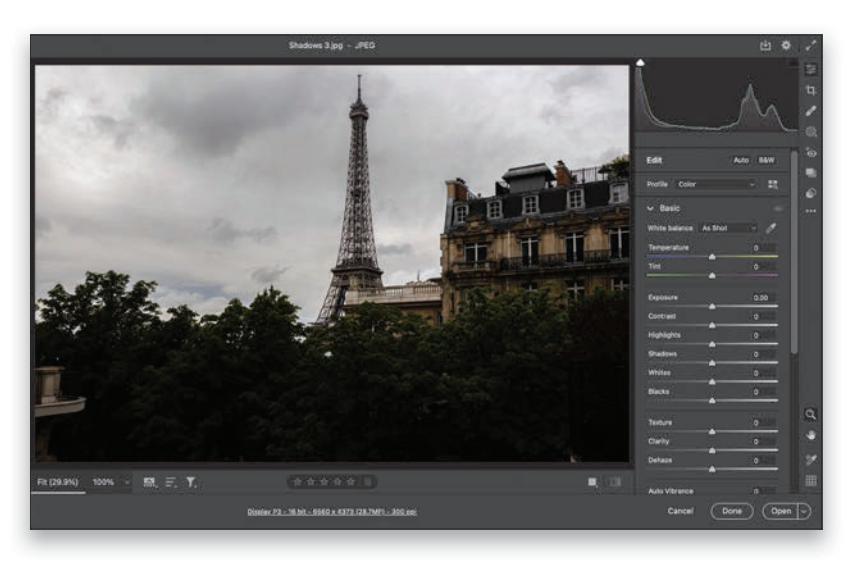The height and width of the screenshot is (562, 848).
Task: Click the Shadows slider handle
Action: click(x=712, y=362)
